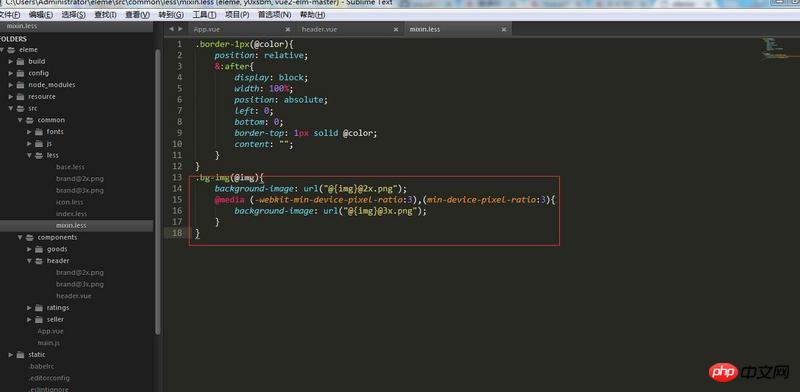Collapse the eleme root folder arrow
This screenshot has width=800, height=392.
click(x=3, y=50)
